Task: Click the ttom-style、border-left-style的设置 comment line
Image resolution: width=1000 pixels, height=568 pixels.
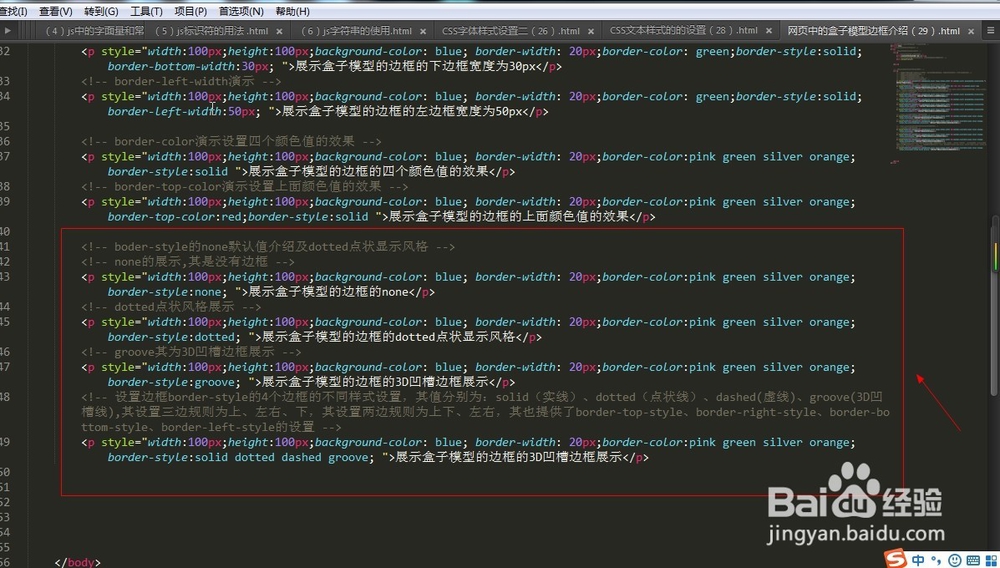Action: pyautogui.click(x=211, y=427)
